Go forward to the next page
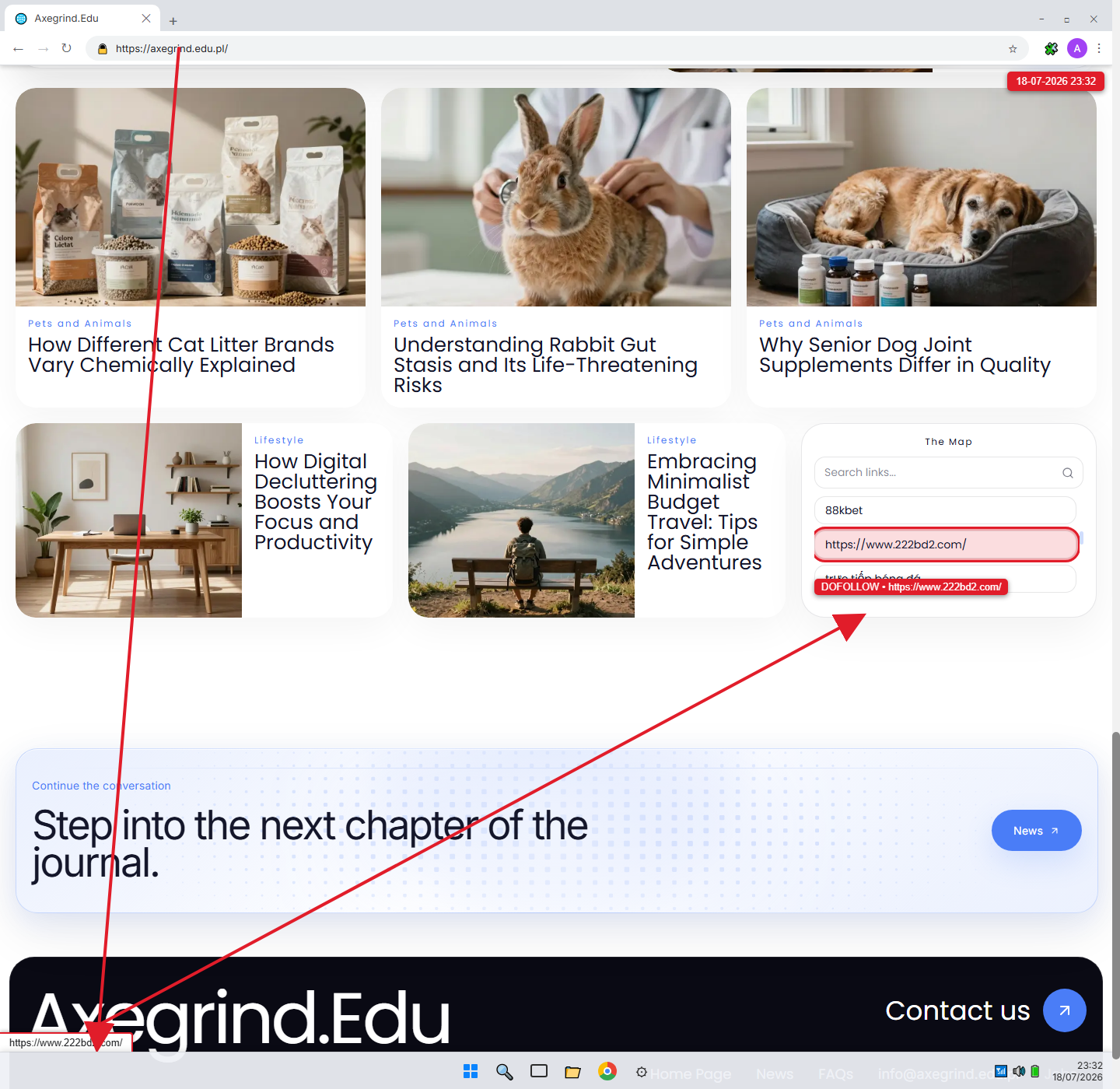The height and width of the screenshot is (1089, 1120). (44, 48)
